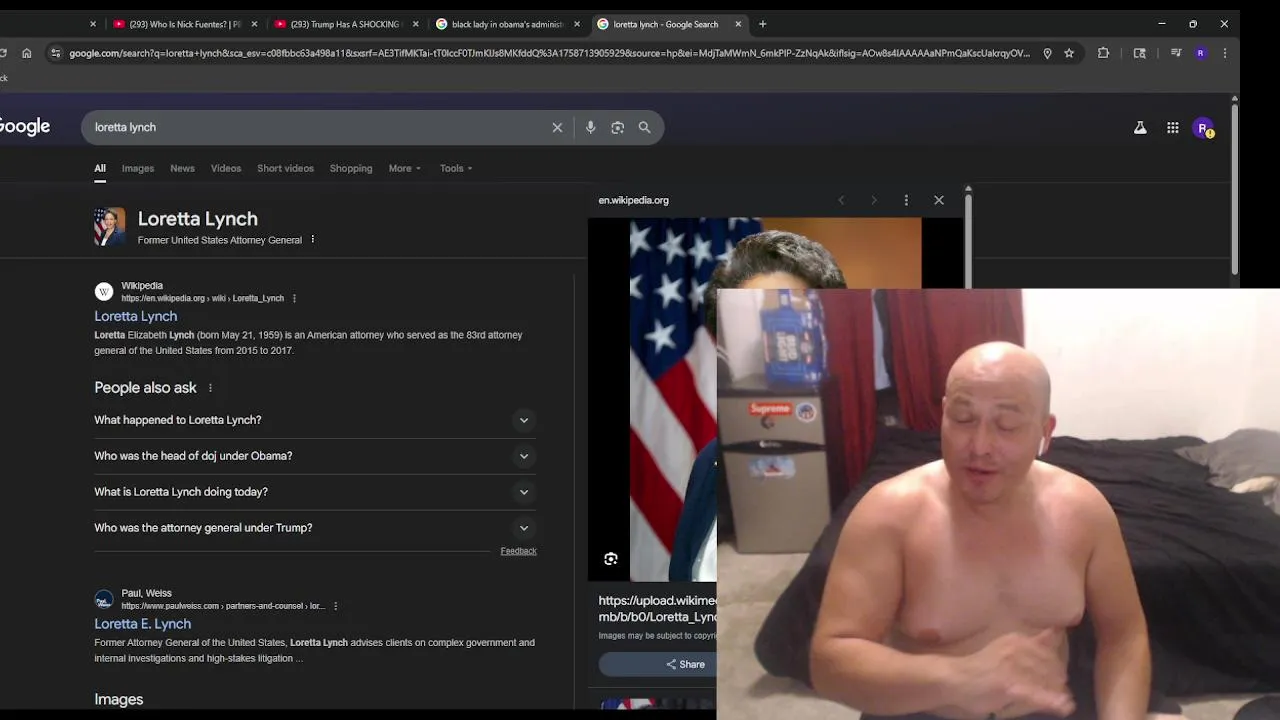This screenshot has height=720, width=1280.
Task: Open Search Labs flask icon
Action: [x=1140, y=128]
